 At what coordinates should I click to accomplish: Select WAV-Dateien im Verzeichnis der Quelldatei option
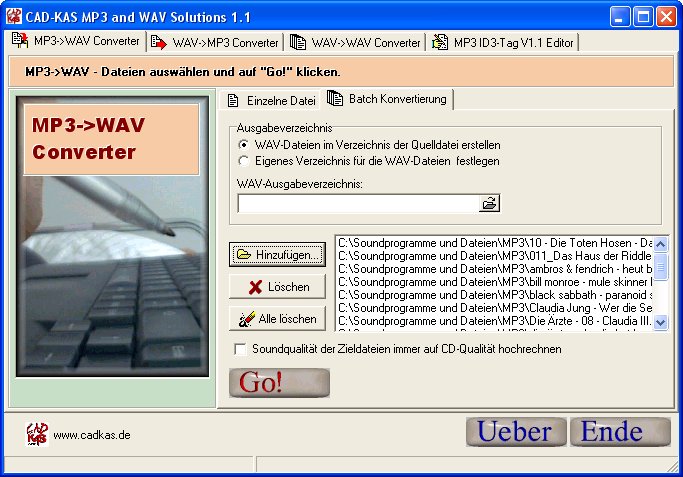(x=243, y=145)
